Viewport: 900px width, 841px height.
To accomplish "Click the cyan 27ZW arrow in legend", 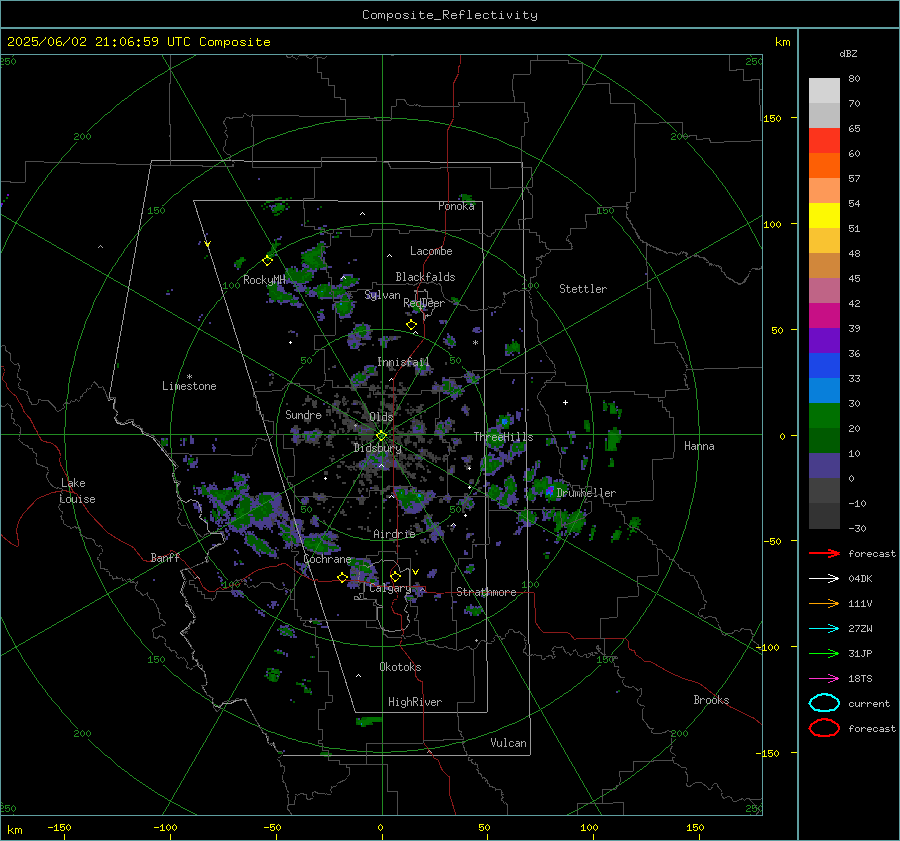I will [824, 629].
